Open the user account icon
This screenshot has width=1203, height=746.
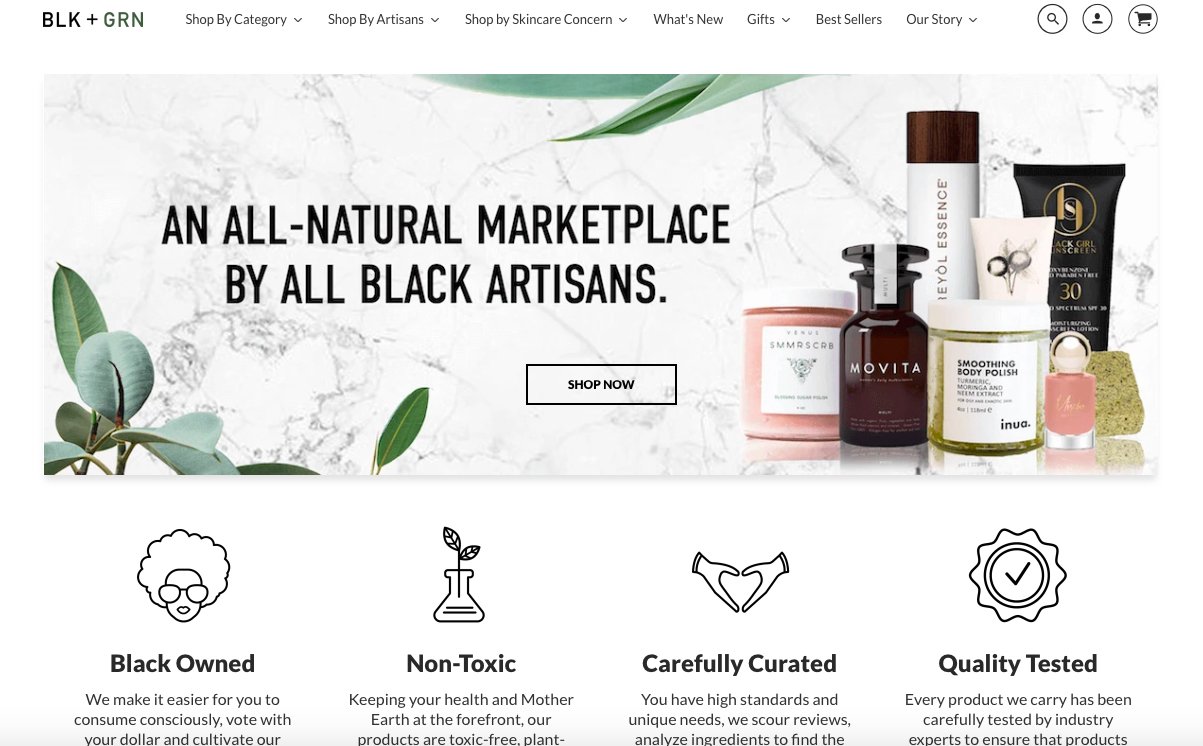click(x=1097, y=19)
